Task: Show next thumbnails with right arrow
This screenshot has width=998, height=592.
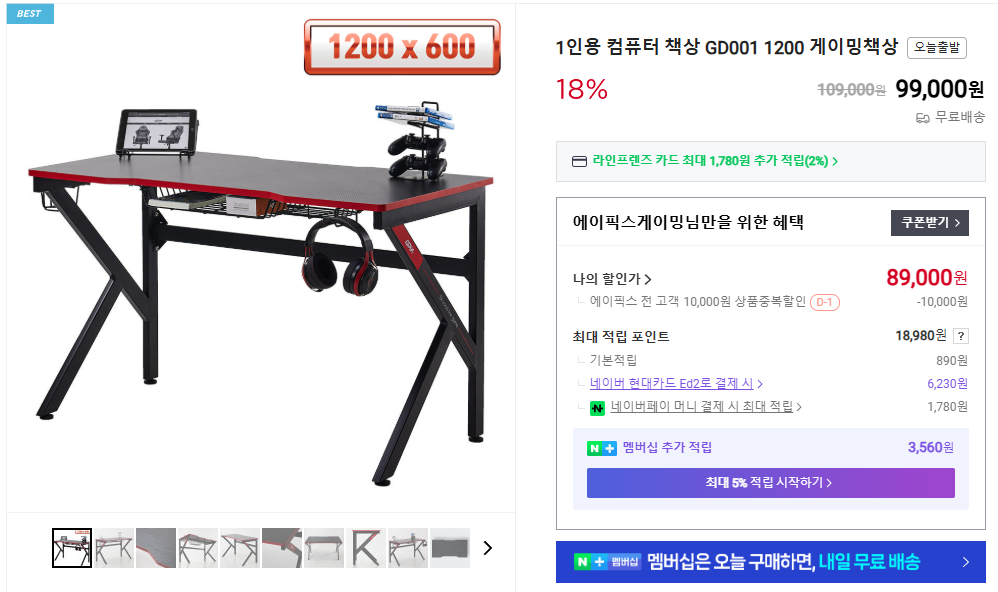Action: [x=488, y=548]
